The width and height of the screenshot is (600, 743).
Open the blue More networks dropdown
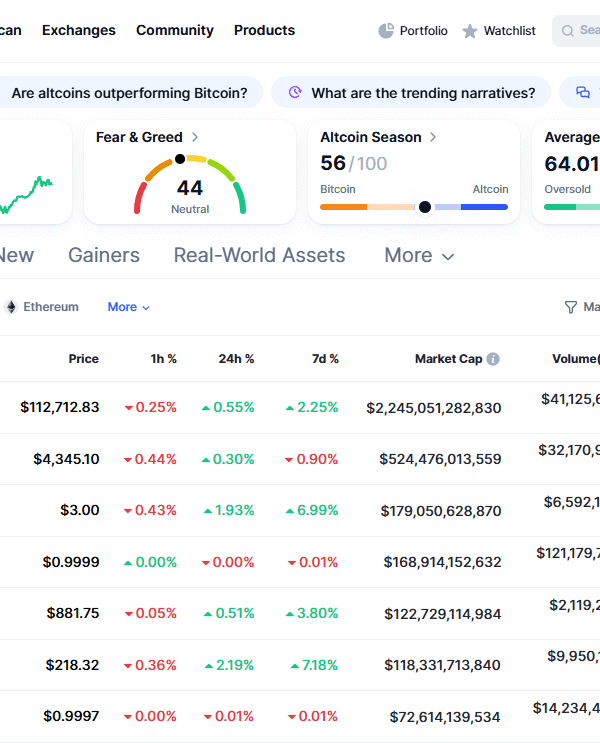tap(129, 307)
